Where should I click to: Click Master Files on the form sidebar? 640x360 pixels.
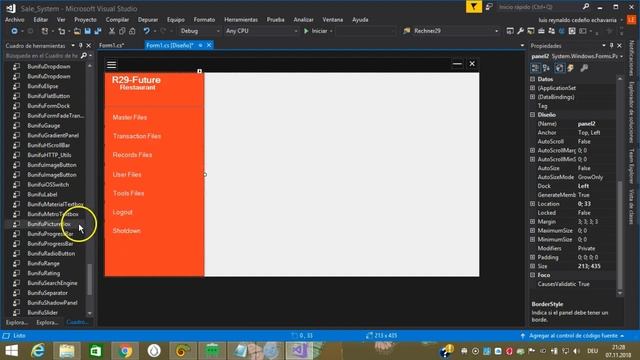(x=130, y=118)
